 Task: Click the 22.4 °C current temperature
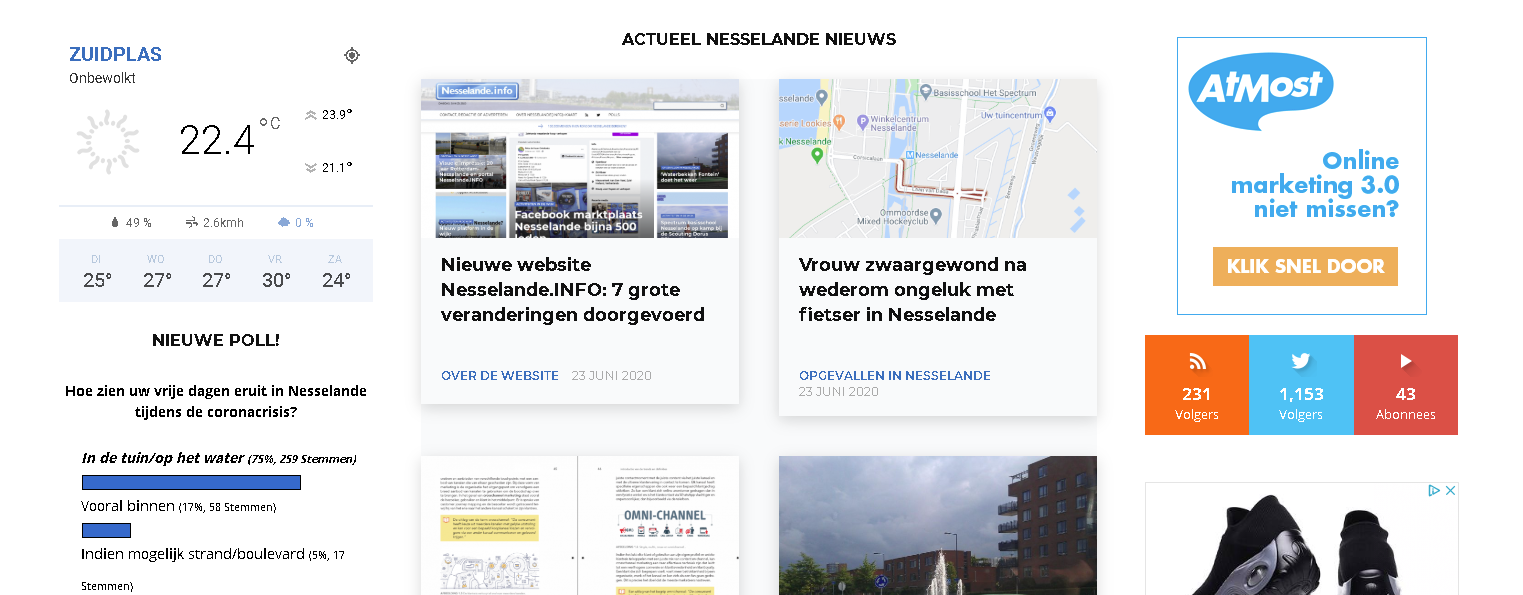230,139
